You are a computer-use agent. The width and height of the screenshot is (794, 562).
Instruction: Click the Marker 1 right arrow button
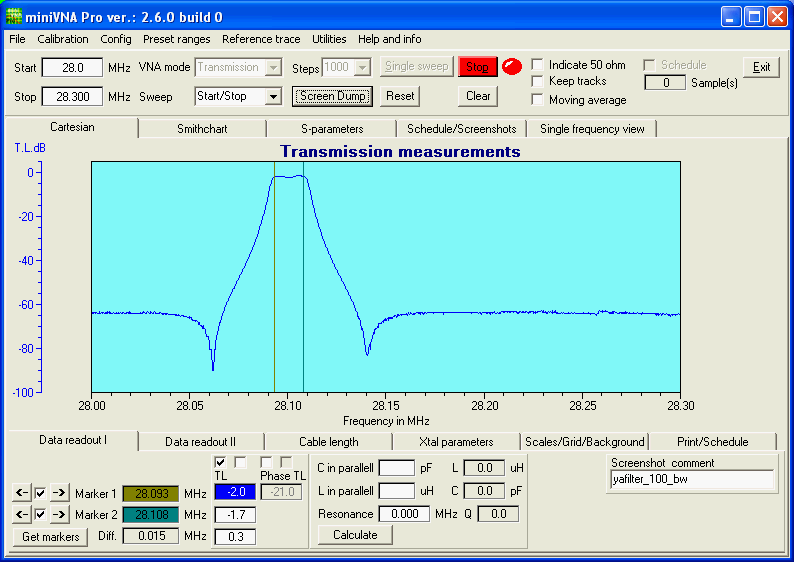point(59,493)
